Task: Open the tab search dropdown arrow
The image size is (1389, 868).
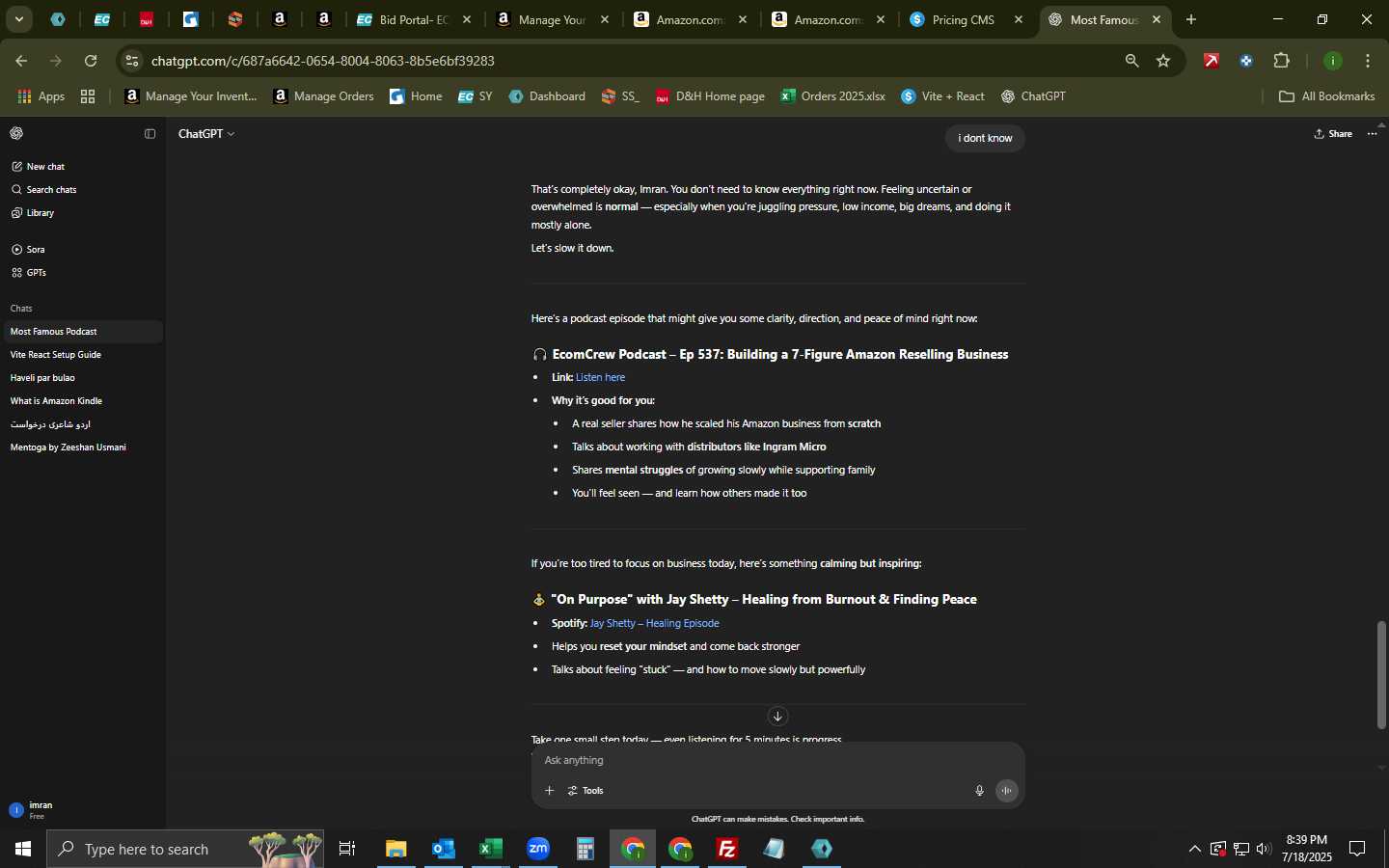Action: click(x=18, y=19)
